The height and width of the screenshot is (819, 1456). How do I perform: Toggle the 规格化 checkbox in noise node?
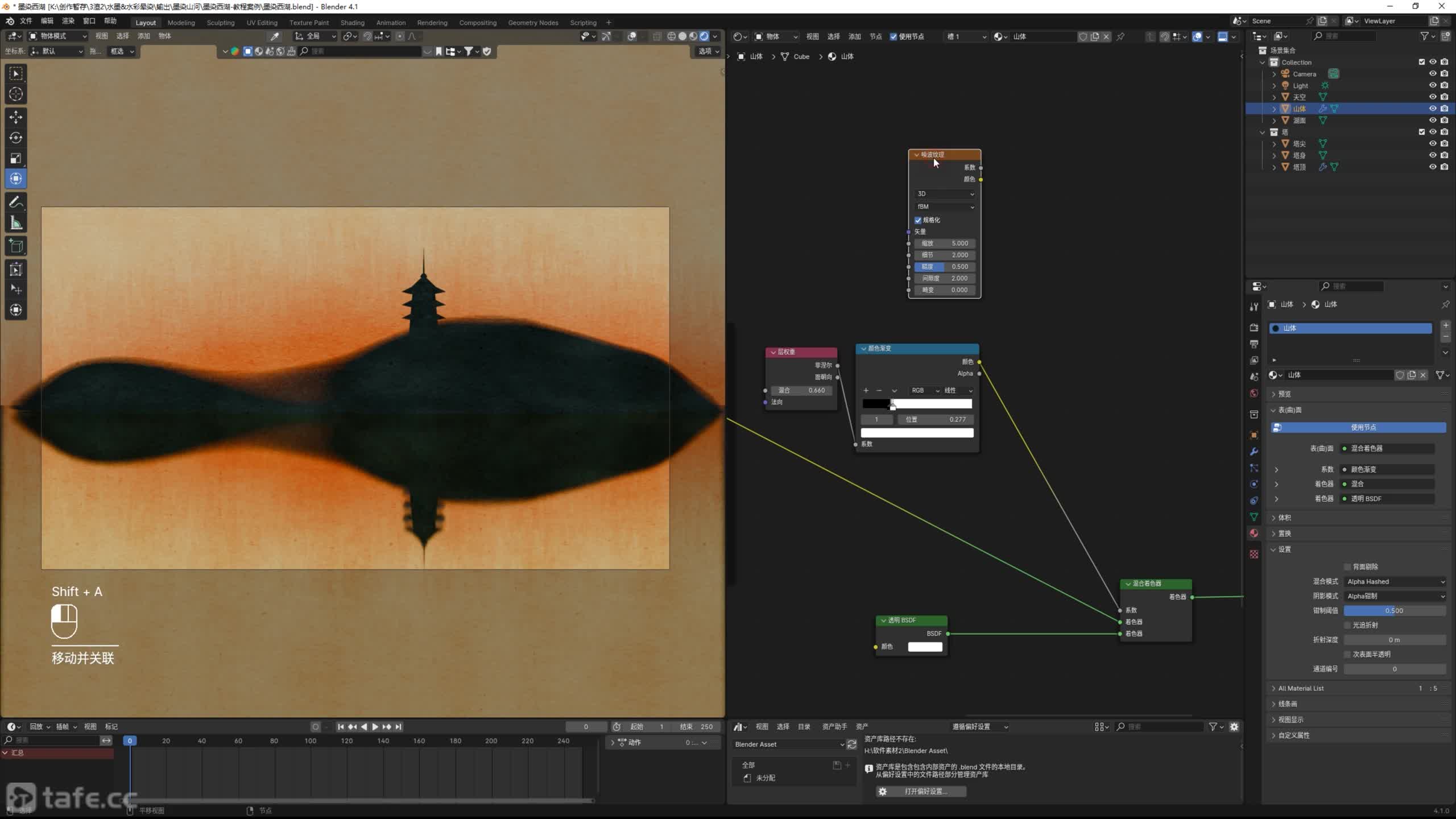point(918,220)
